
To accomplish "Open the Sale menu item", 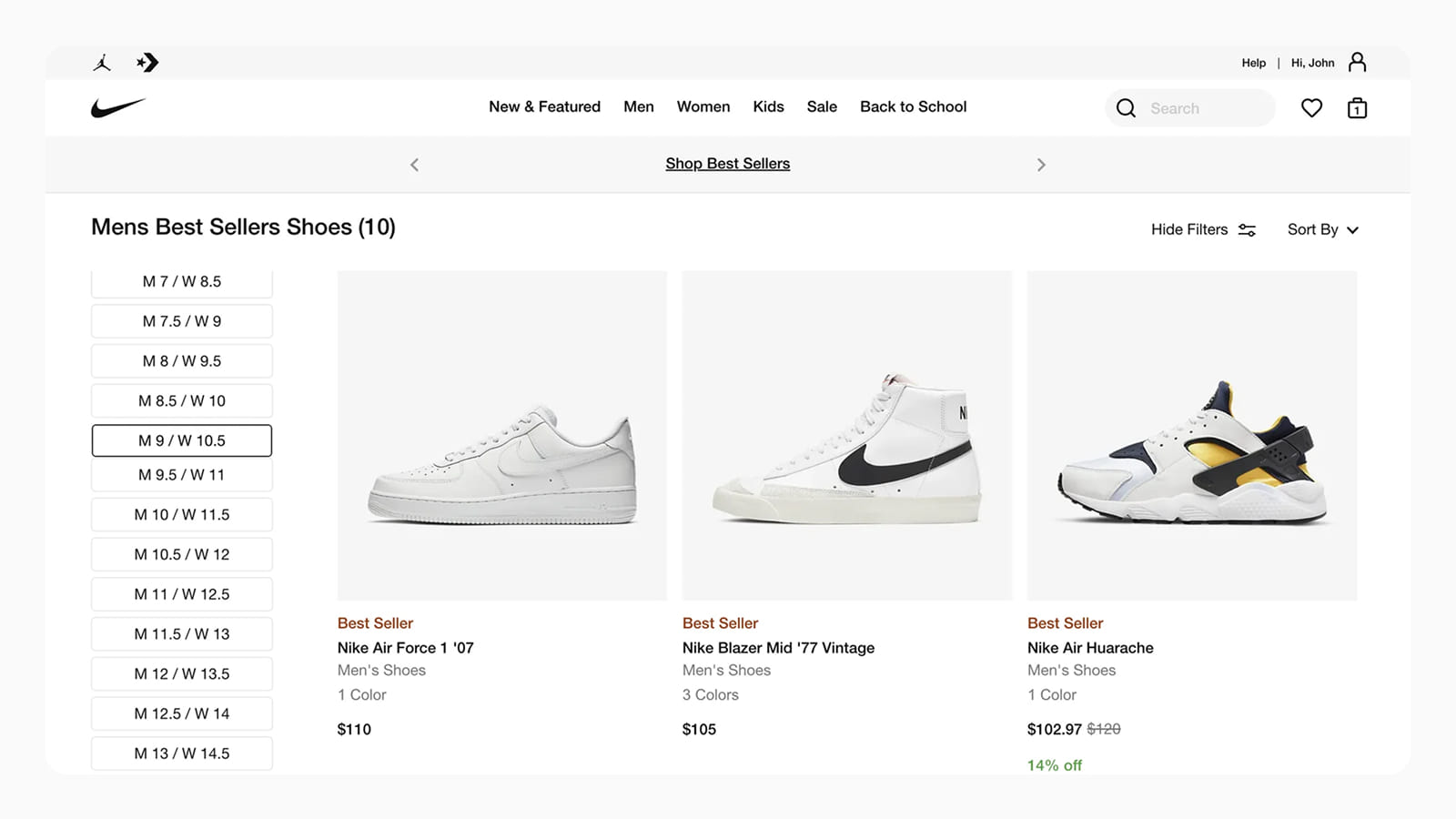I will [822, 106].
